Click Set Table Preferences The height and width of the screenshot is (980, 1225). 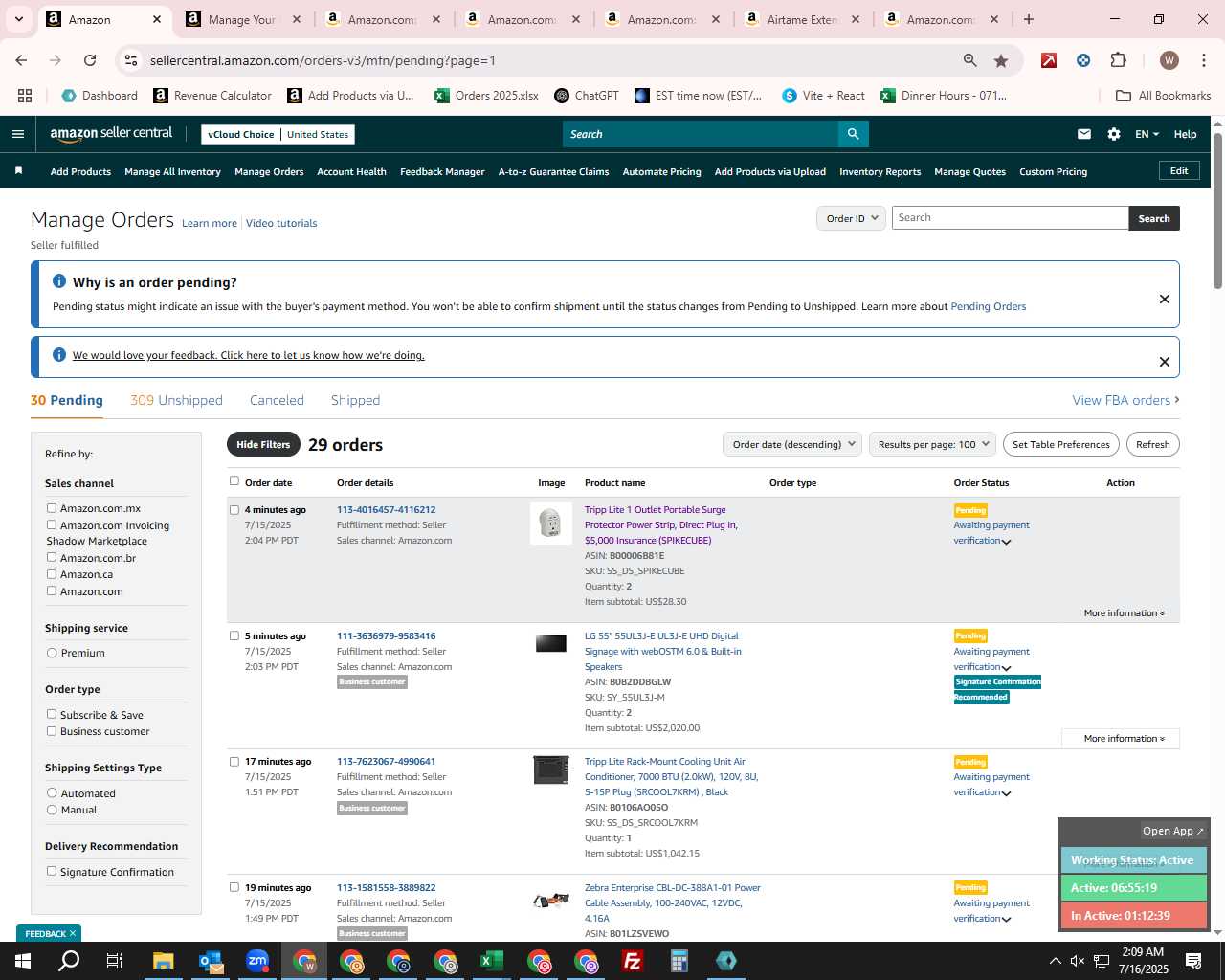tap(1061, 444)
